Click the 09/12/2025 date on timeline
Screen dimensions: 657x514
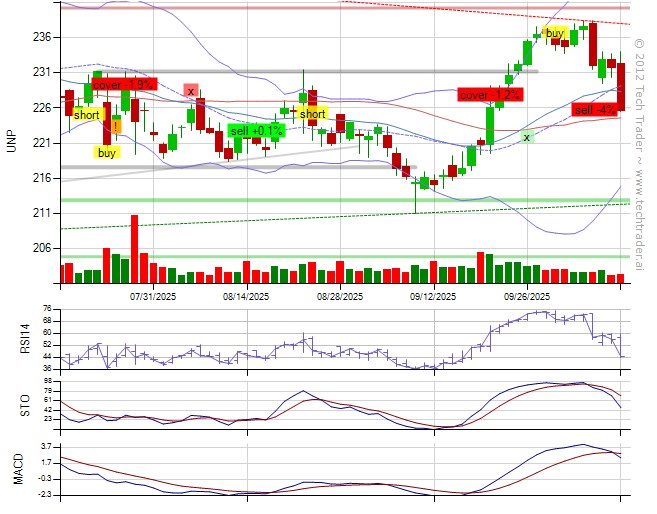[433, 296]
